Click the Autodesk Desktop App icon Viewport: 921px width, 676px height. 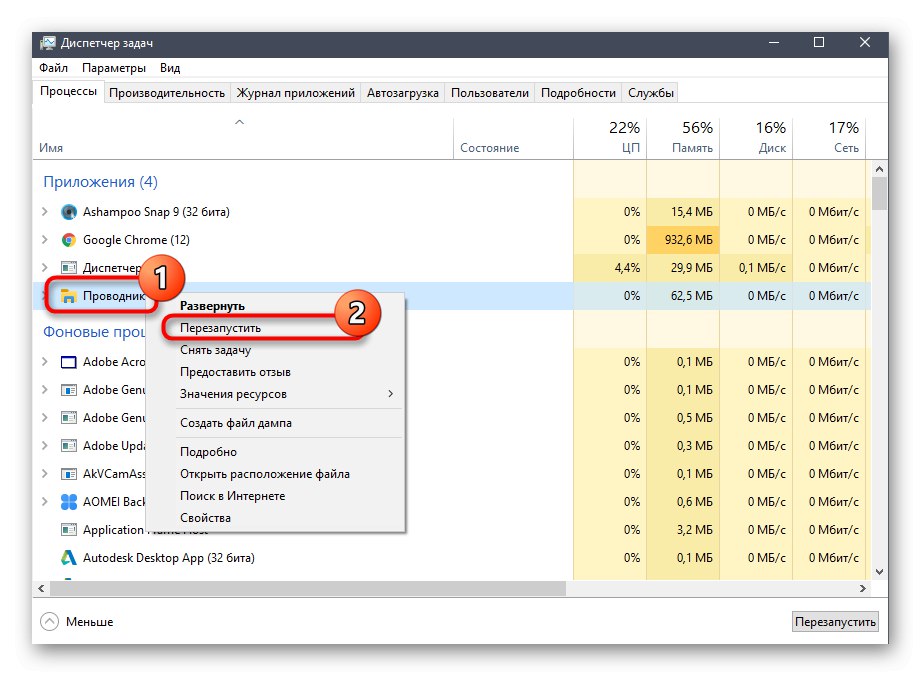pyautogui.click(x=69, y=558)
